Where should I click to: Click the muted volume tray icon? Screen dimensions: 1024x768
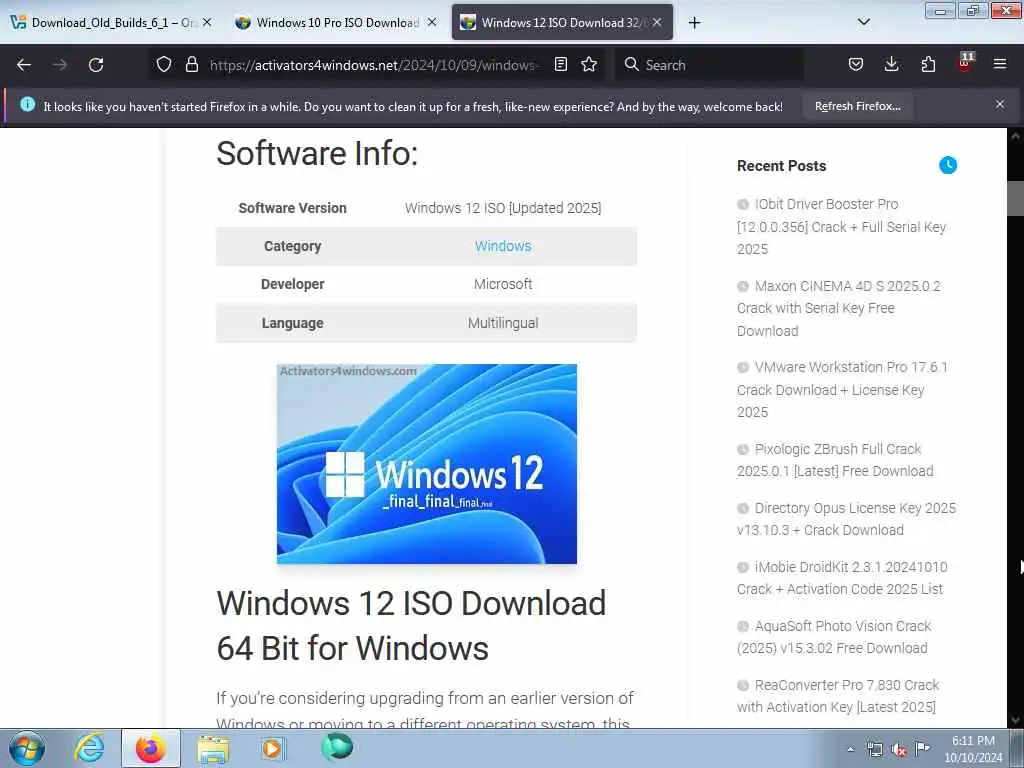(899, 749)
